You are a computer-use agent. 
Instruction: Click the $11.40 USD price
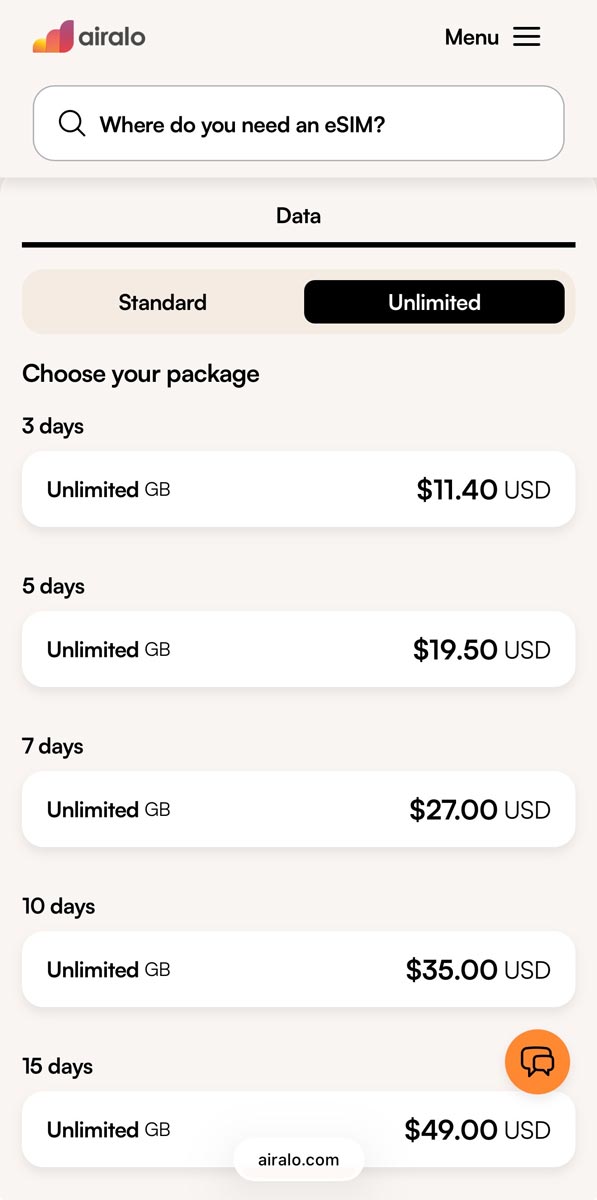click(483, 490)
